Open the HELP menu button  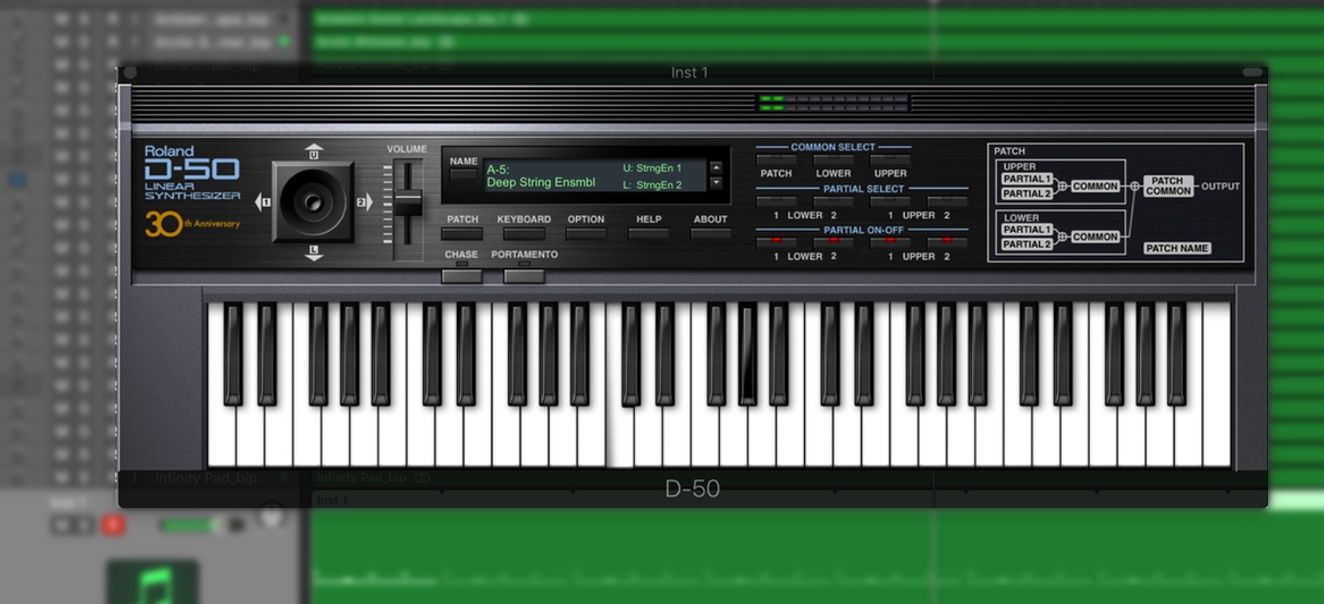point(649,233)
